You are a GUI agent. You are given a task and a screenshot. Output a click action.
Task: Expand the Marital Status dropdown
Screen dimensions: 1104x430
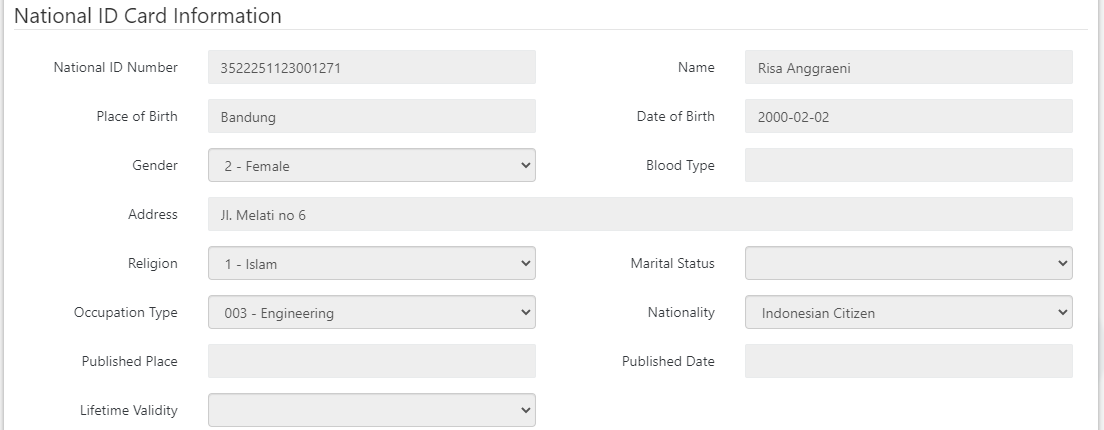click(x=908, y=264)
